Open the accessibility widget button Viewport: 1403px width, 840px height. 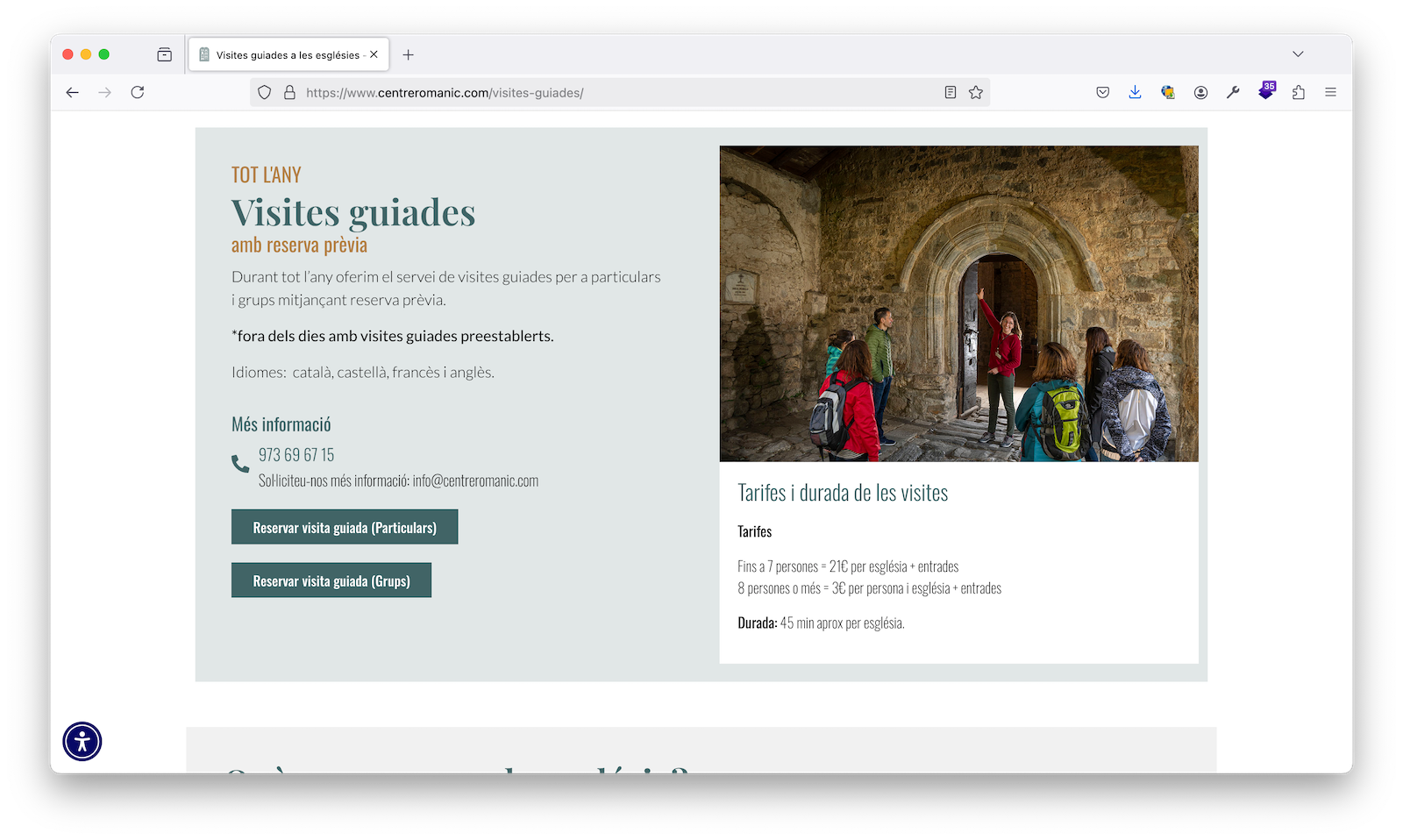pos(82,742)
